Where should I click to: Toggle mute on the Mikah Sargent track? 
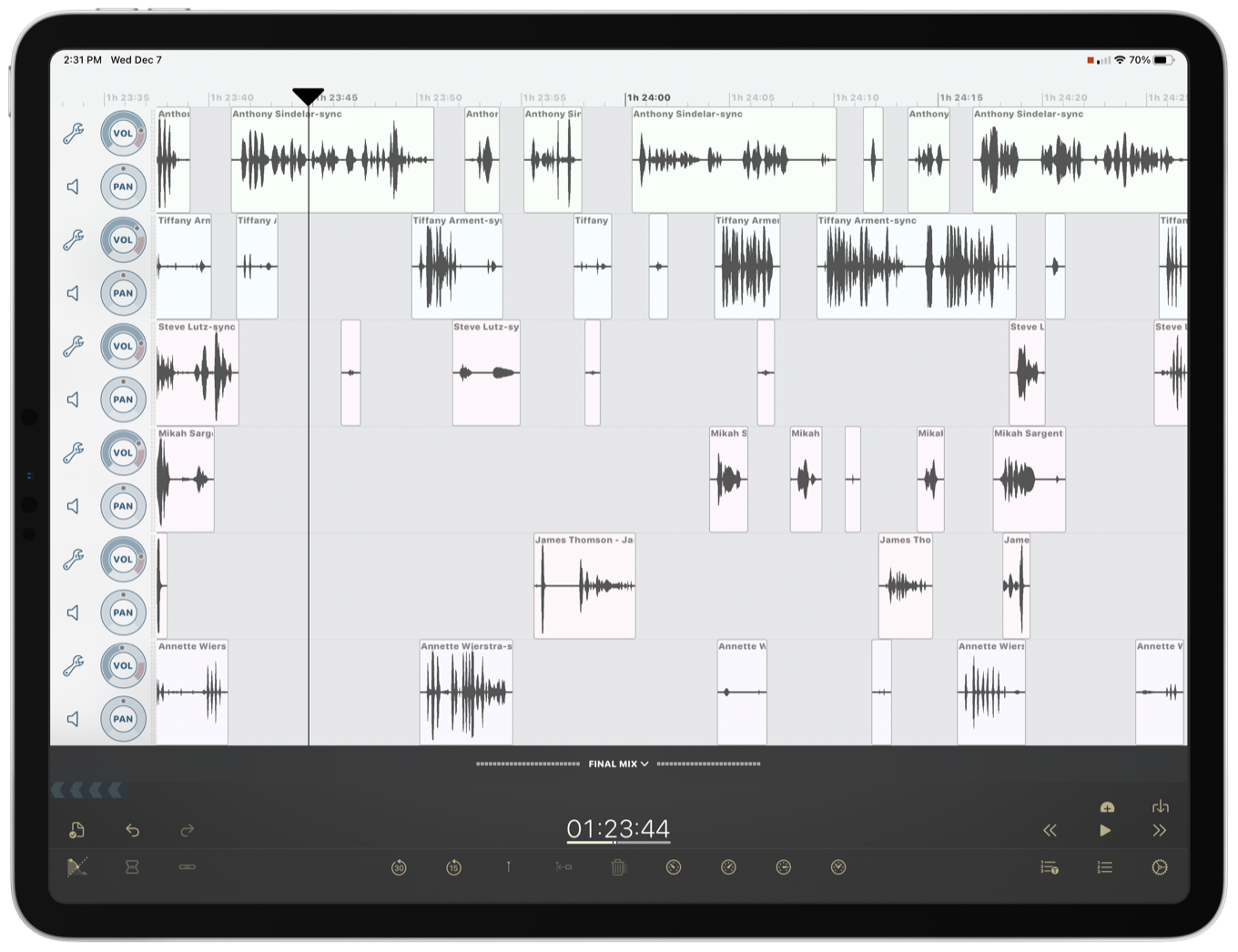tap(73, 506)
